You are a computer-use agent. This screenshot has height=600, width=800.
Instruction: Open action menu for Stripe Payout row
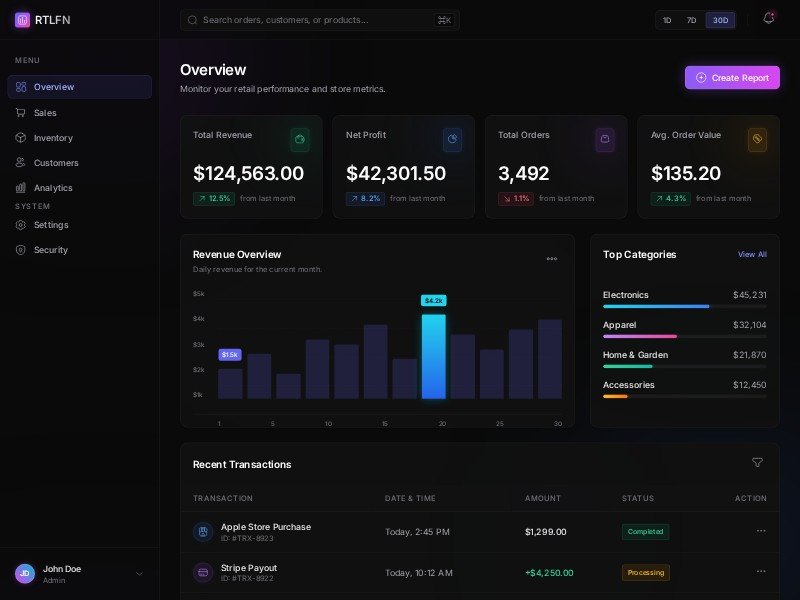[760, 572]
